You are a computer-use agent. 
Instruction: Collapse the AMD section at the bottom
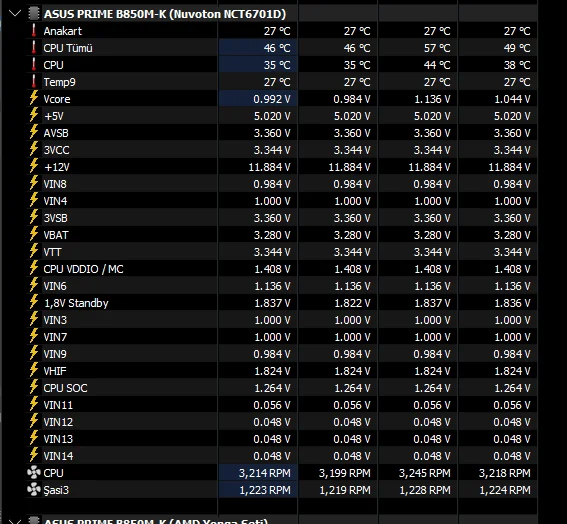point(15,521)
